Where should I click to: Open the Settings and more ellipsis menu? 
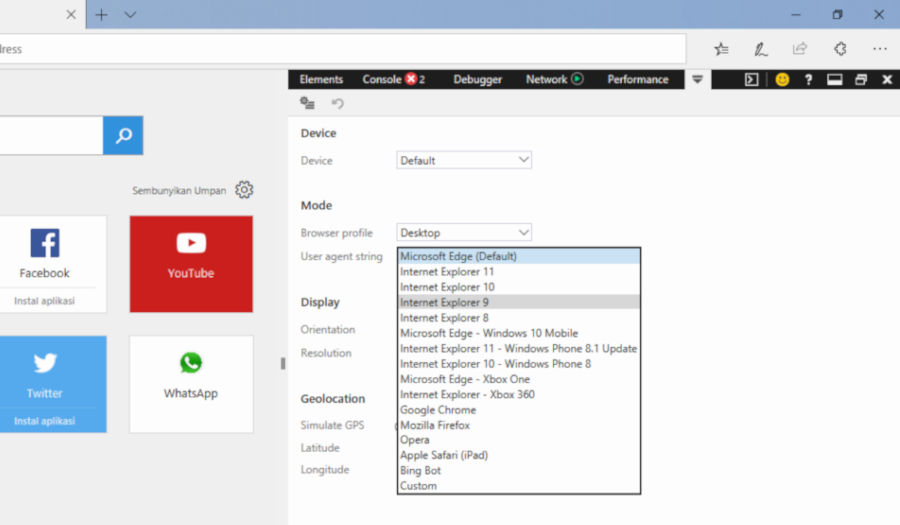coord(880,49)
